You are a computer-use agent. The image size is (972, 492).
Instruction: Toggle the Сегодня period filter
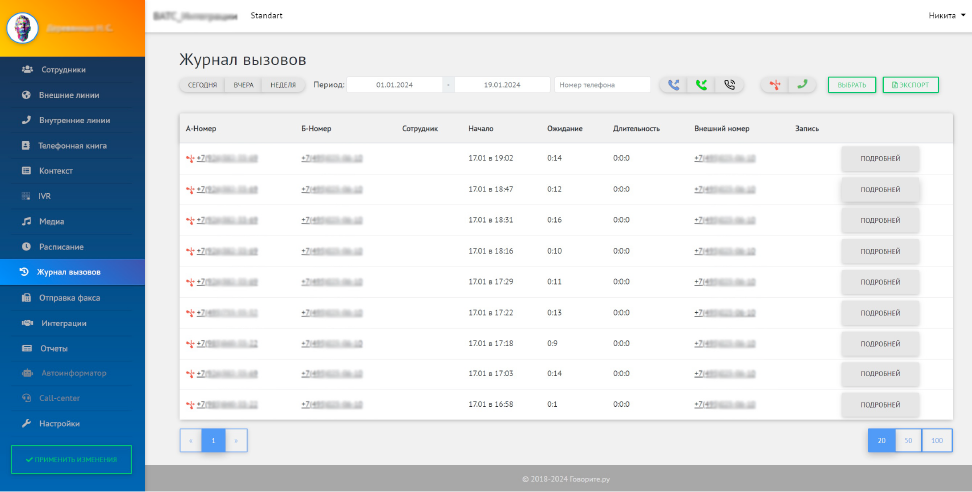tap(202, 85)
